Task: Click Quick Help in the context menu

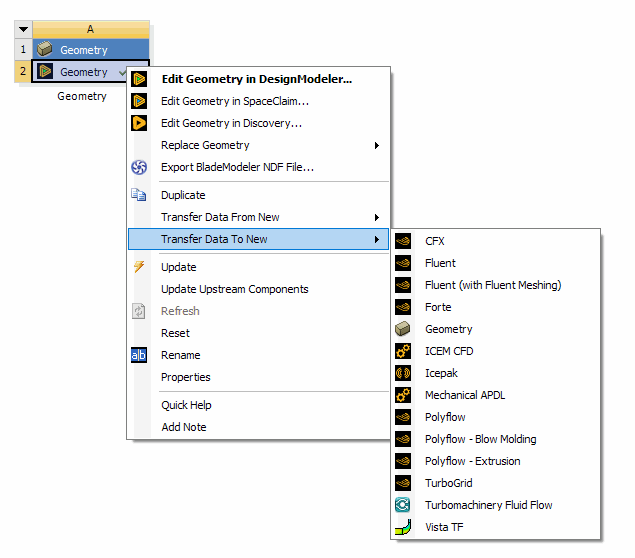Action: (x=186, y=405)
